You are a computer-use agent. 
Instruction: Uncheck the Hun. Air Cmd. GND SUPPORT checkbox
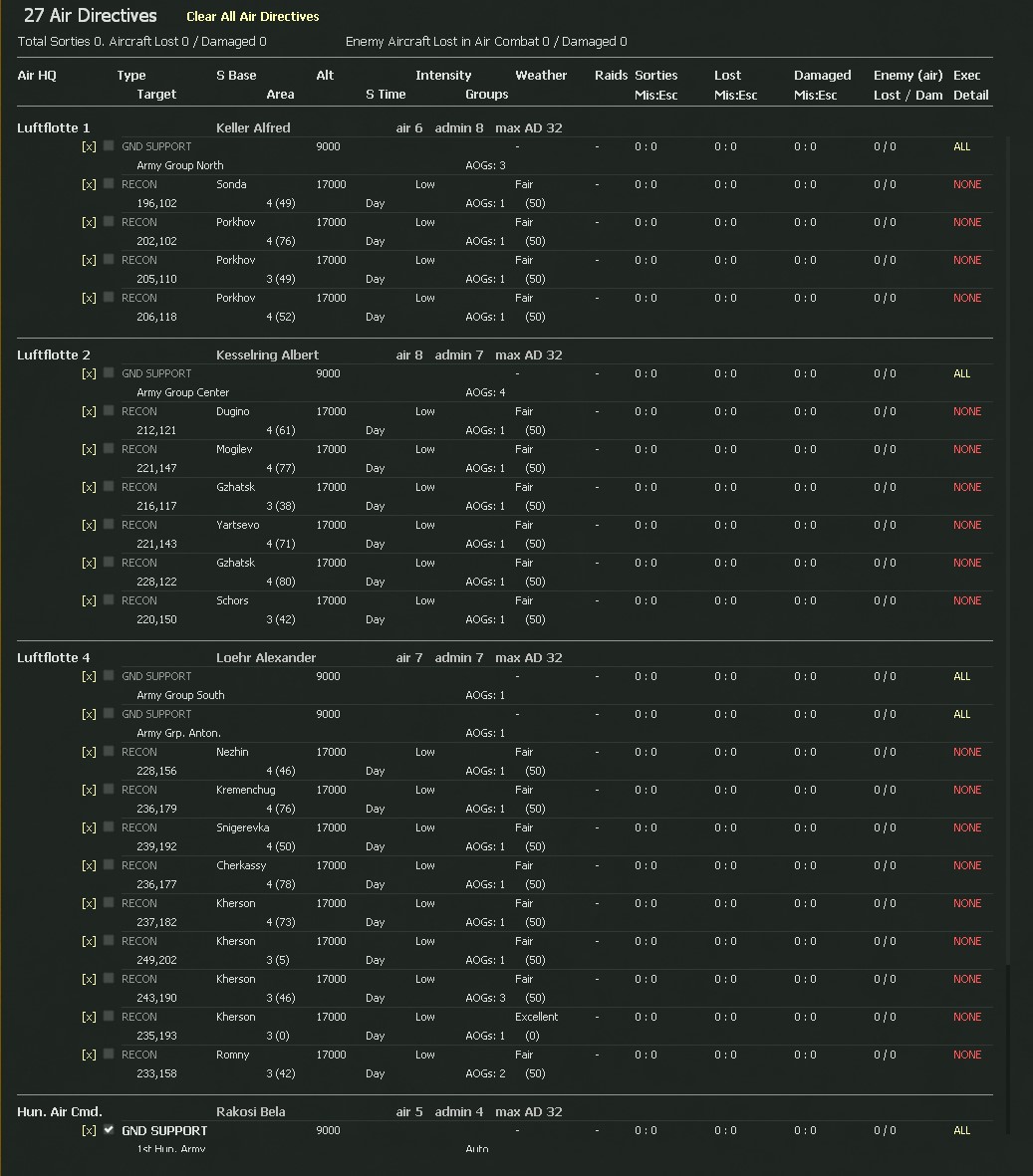(x=109, y=1129)
